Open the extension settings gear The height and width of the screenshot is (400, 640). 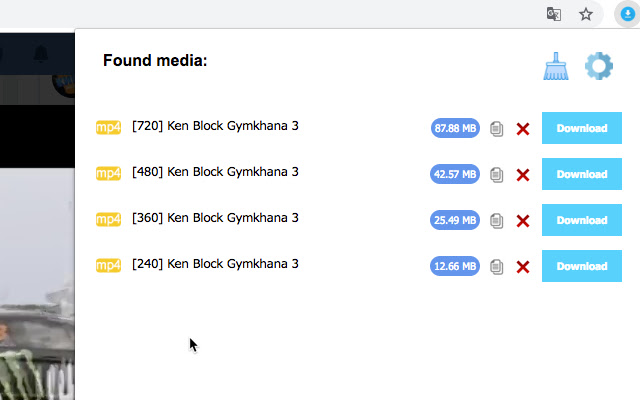(x=599, y=66)
